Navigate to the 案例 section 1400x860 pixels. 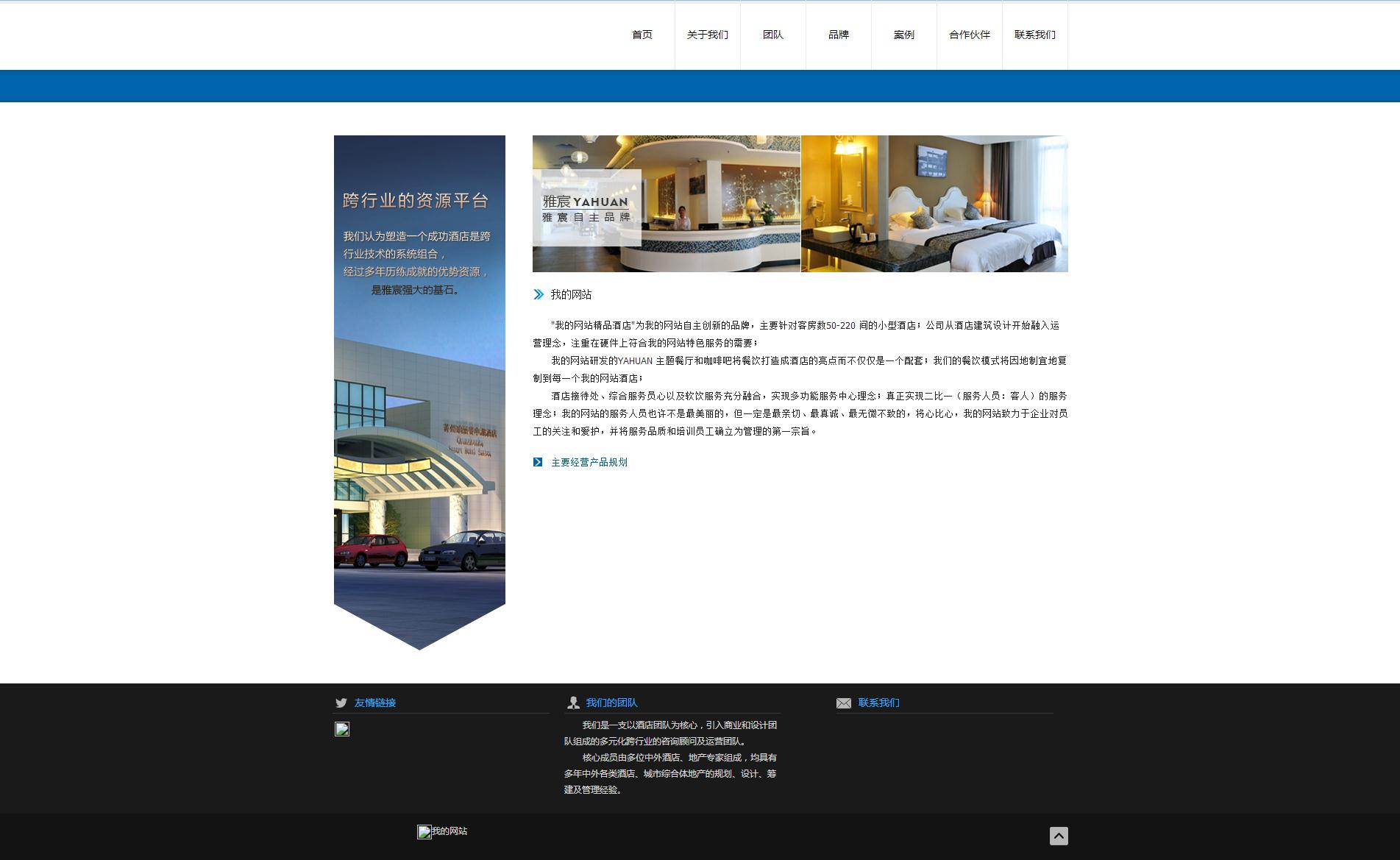(x=903, y=35)
